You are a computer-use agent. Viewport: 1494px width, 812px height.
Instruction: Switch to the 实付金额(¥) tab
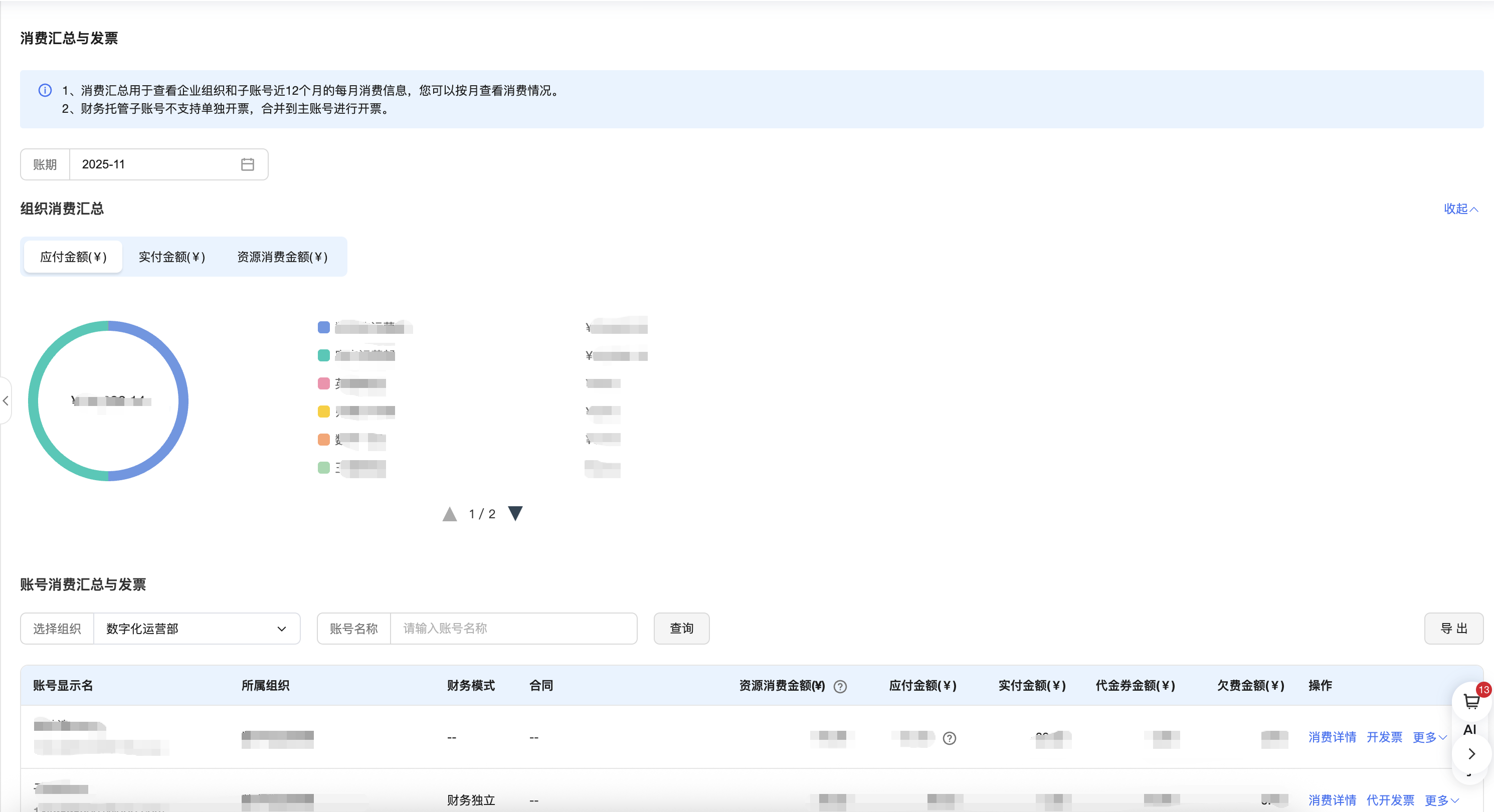coord(171,257)
